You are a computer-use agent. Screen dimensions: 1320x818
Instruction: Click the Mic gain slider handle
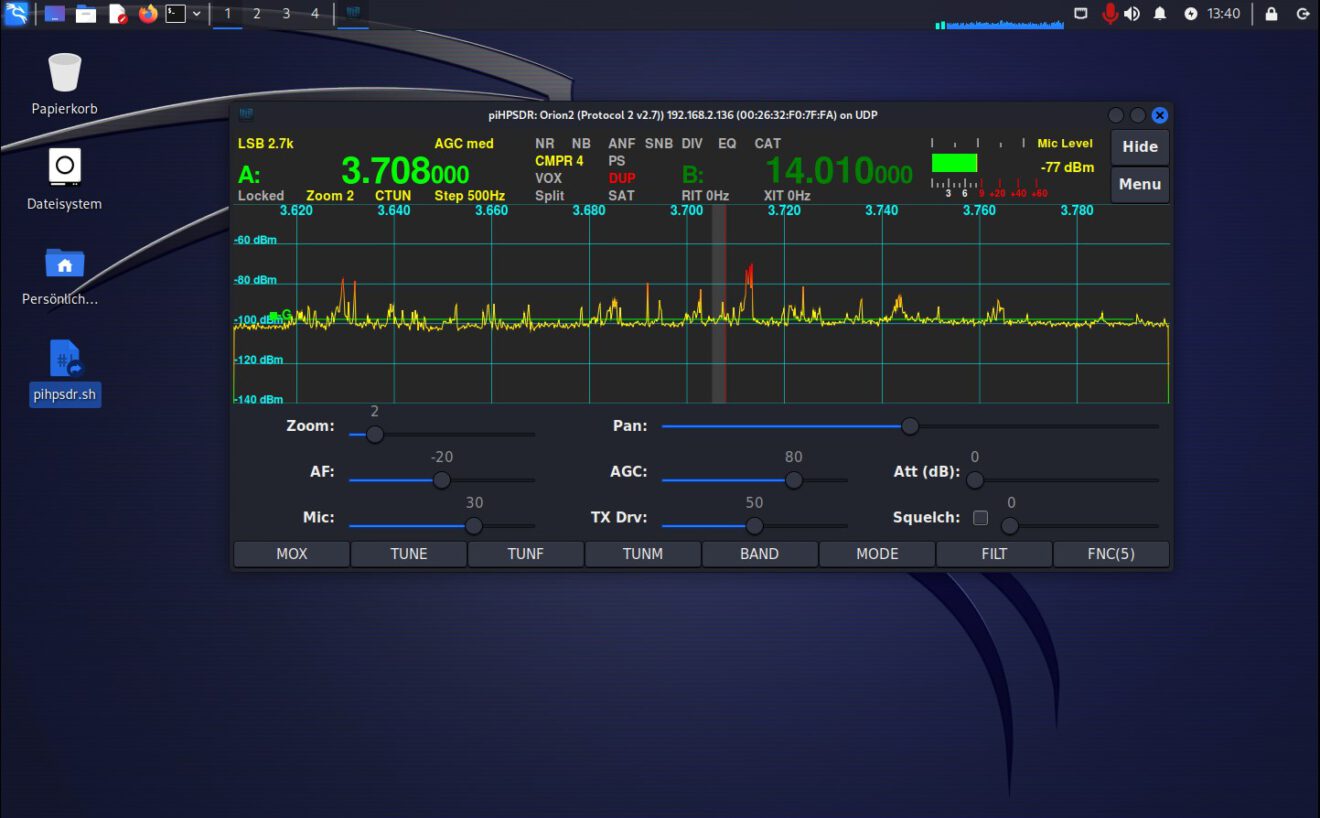(x=474, y=526)
